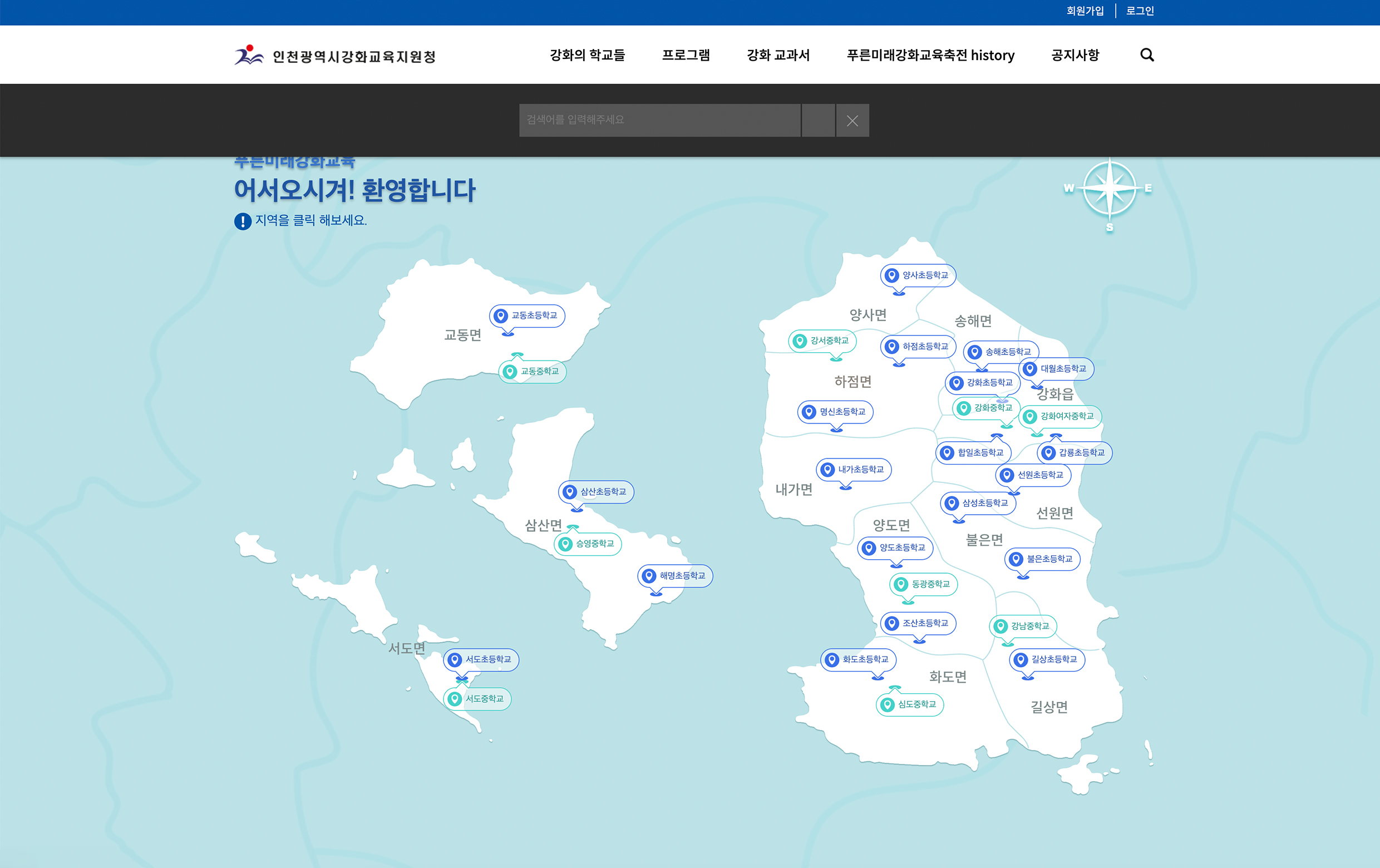The width and height of the screenshot is (1380, 868).
Task: Click the 인천광역시강화교육지원청 logo
Action: [x=335, y=56]
